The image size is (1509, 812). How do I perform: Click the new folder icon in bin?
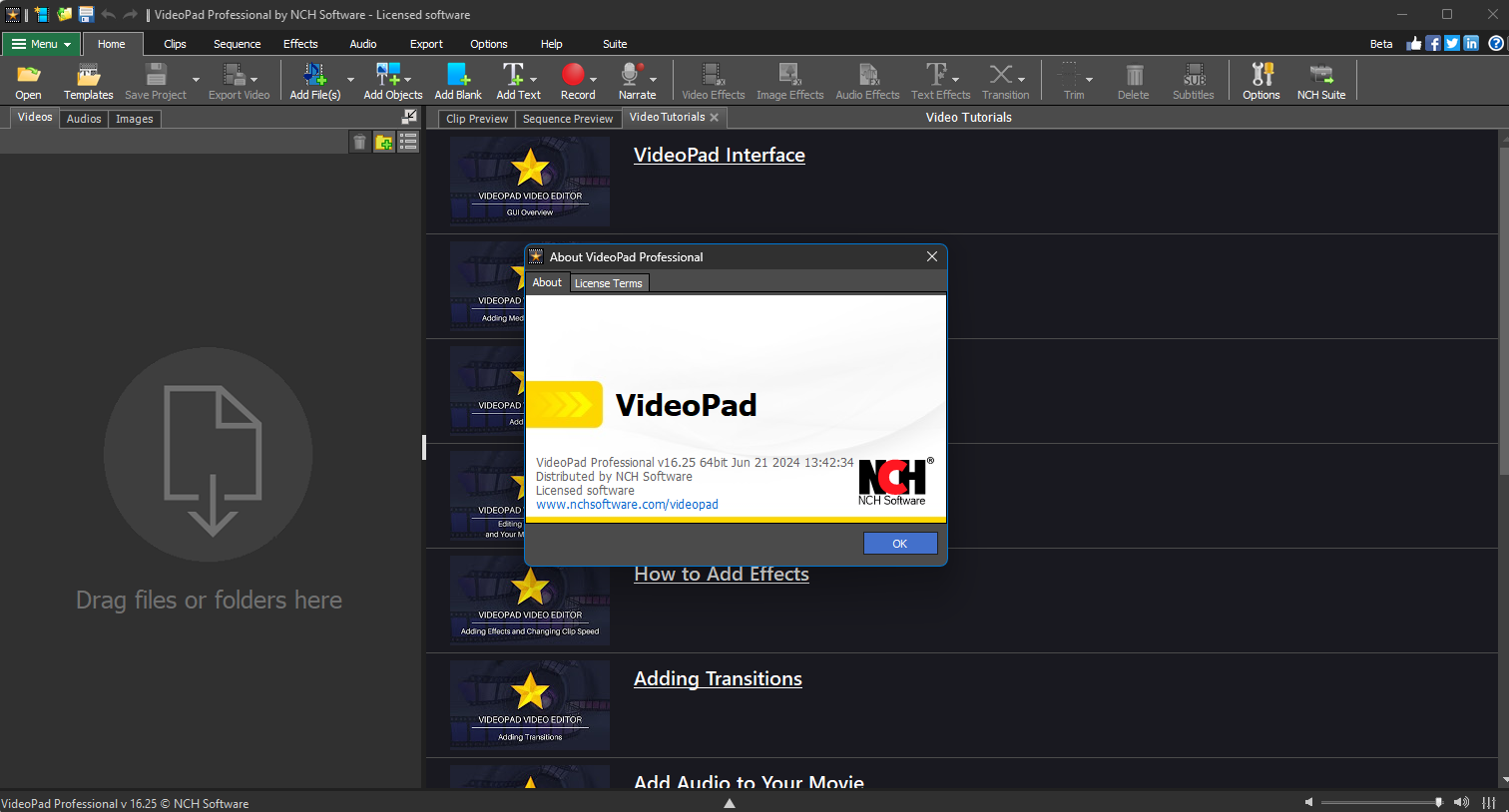coord(383,143)
